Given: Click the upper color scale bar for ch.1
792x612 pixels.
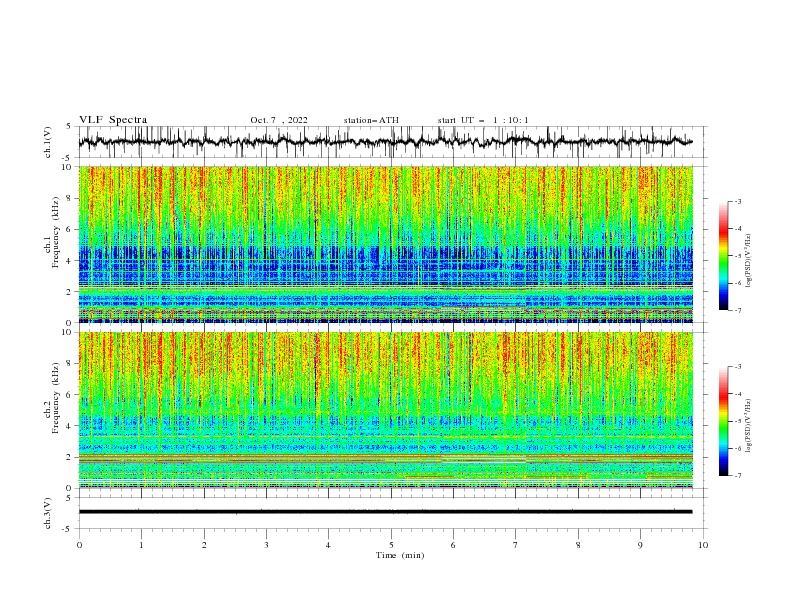Looking at the screenshot, I should [723, 256].
